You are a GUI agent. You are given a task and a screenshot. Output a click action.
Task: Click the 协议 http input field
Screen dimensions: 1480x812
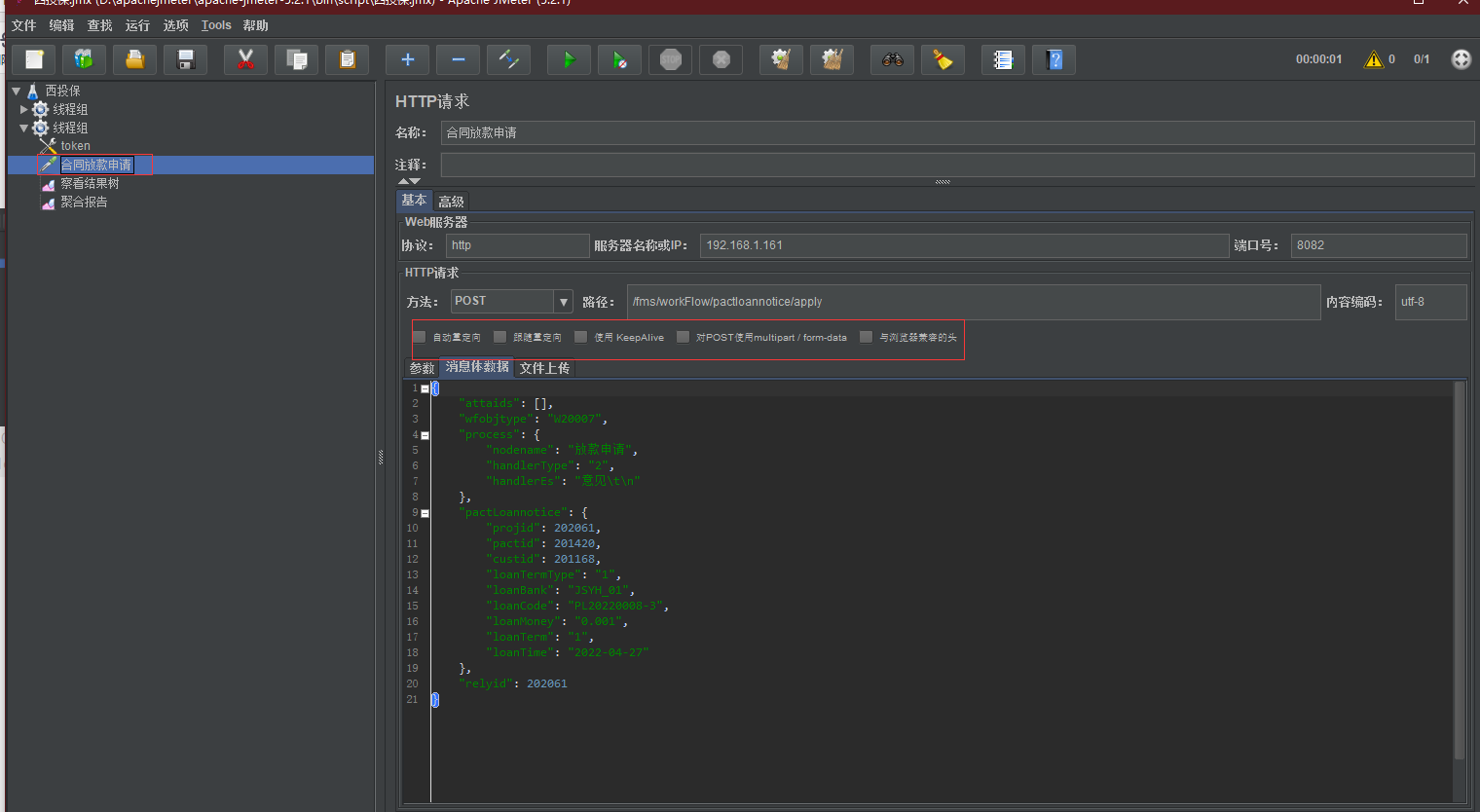518,245
